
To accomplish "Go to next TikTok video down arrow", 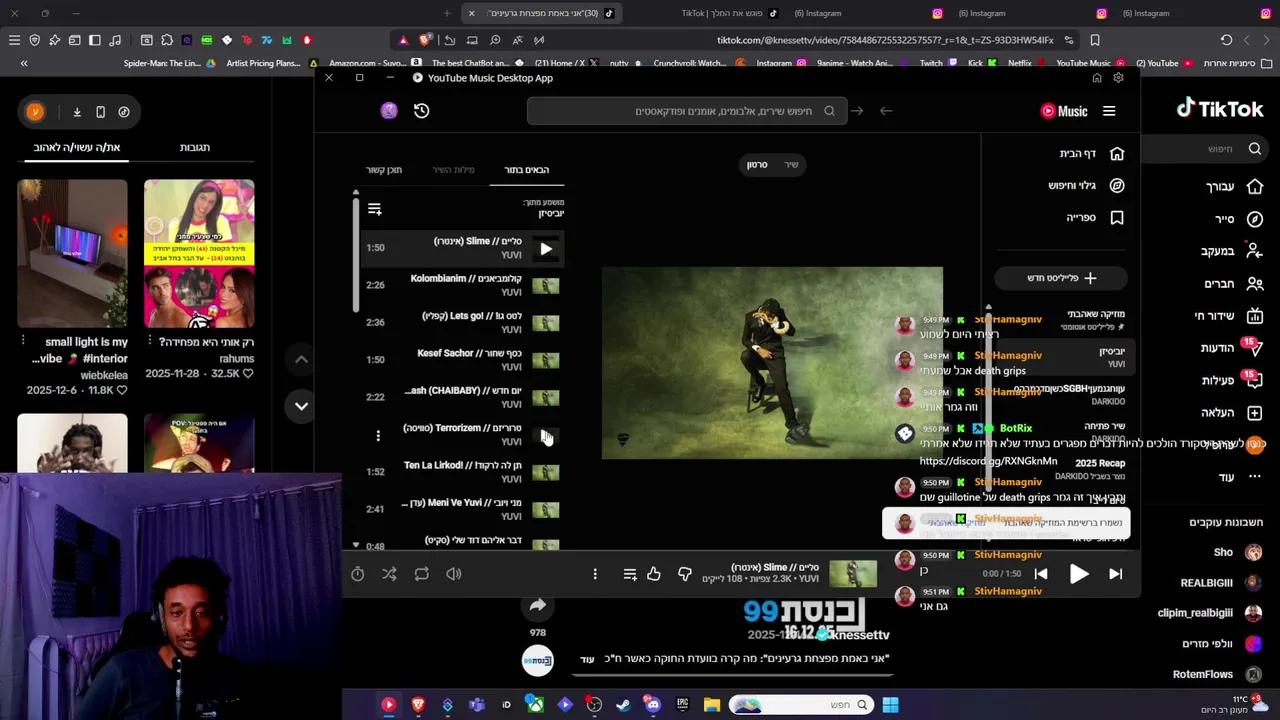I will [x=301, y=406].
